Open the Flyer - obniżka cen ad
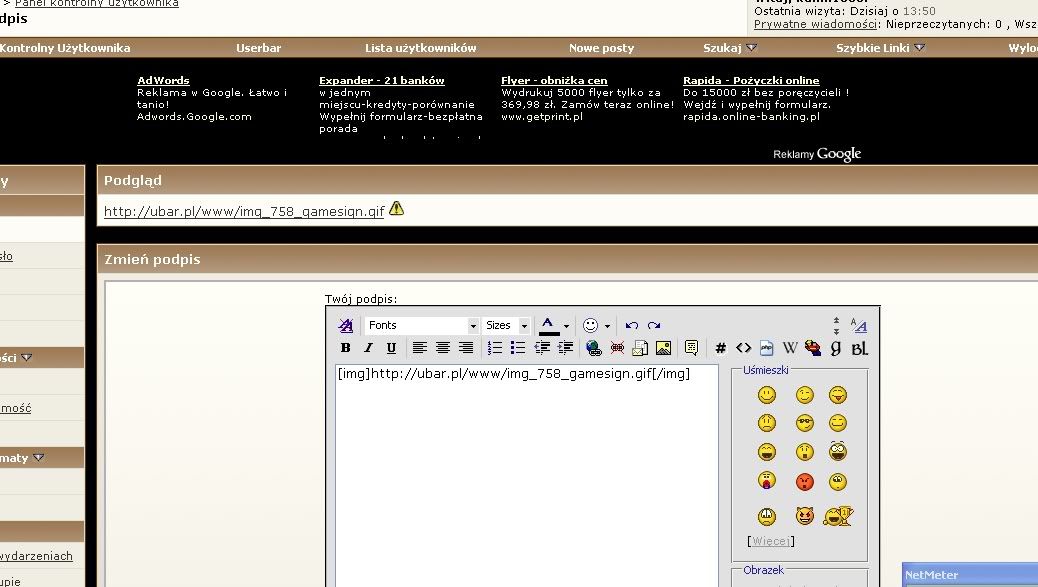Screen dimensions: 1038x587 point(554,80)
